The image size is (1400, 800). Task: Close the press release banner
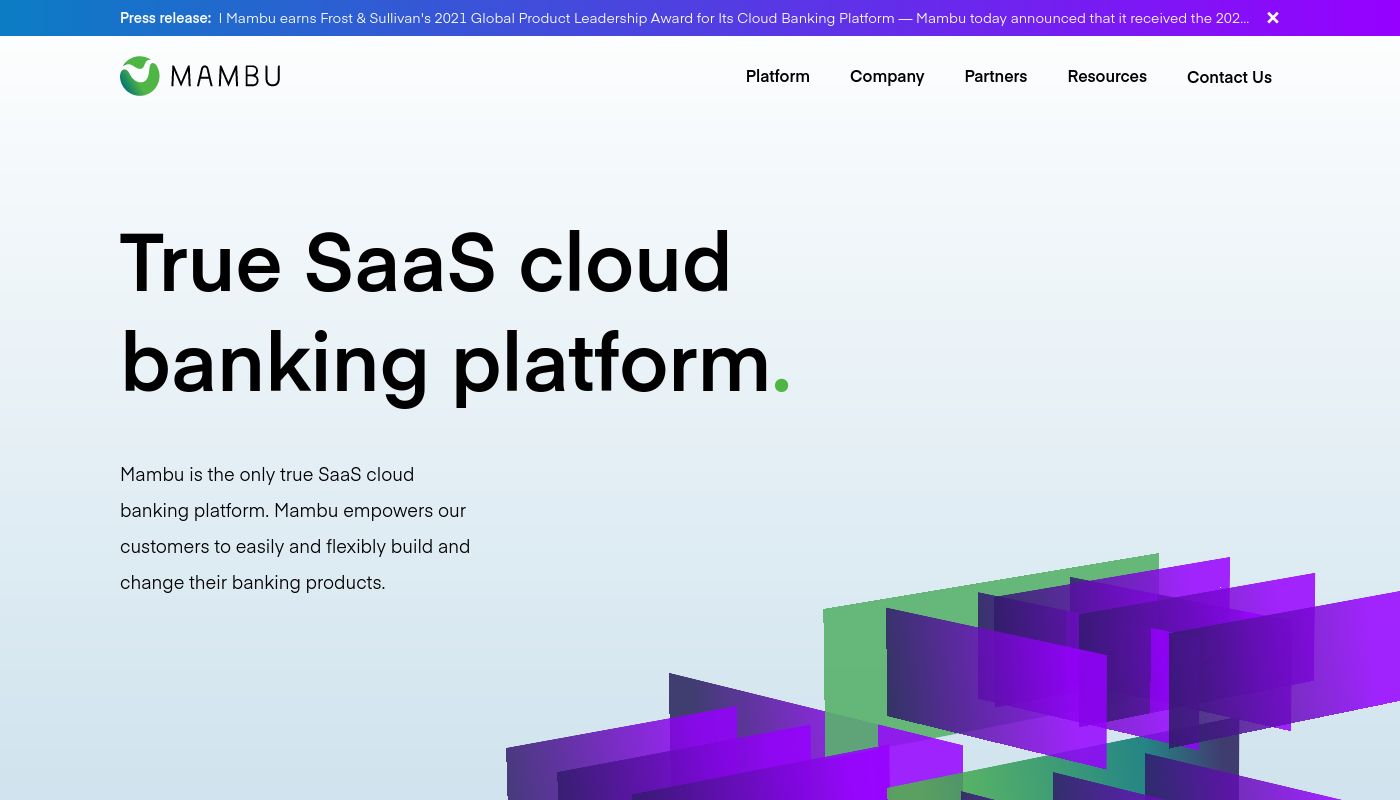coord(1272,18)
